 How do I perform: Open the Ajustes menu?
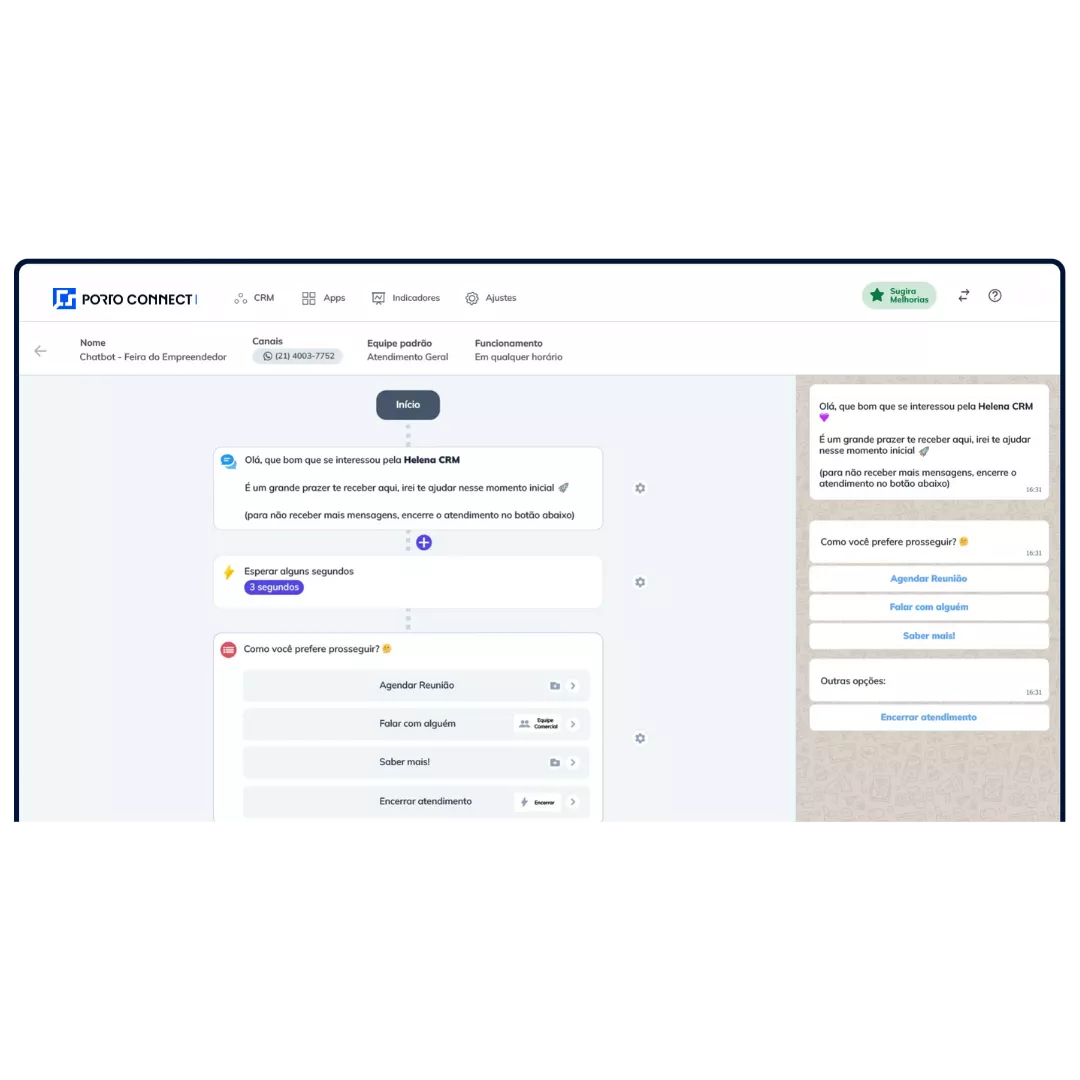pos(490,298)
